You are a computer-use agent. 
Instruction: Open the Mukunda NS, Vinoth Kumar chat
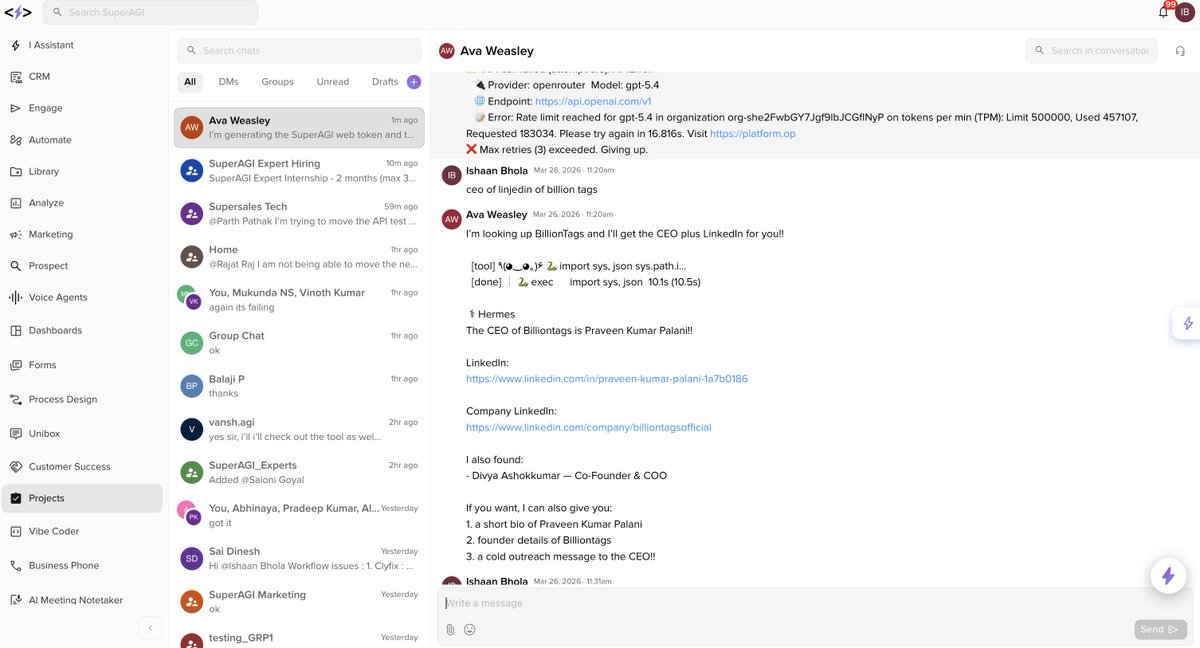299,299
